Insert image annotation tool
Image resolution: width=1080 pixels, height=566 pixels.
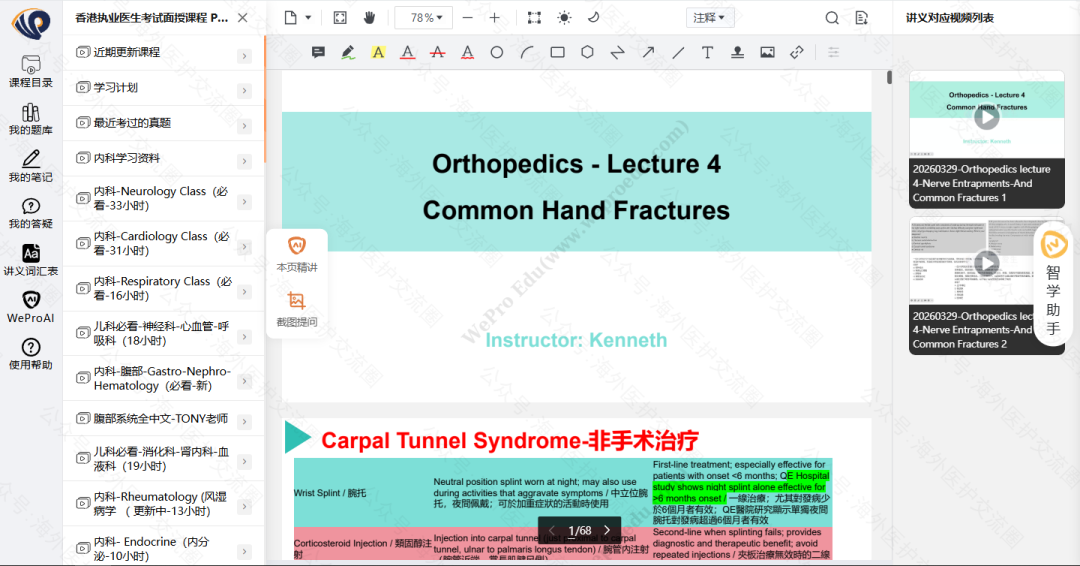(767, 52)
